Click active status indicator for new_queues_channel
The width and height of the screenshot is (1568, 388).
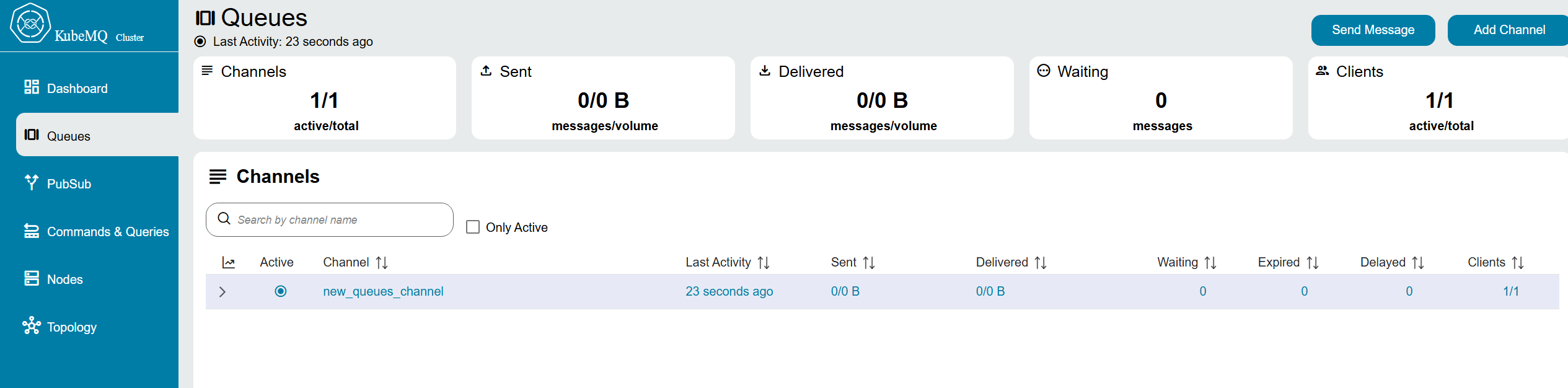click(x=281, y=291)
